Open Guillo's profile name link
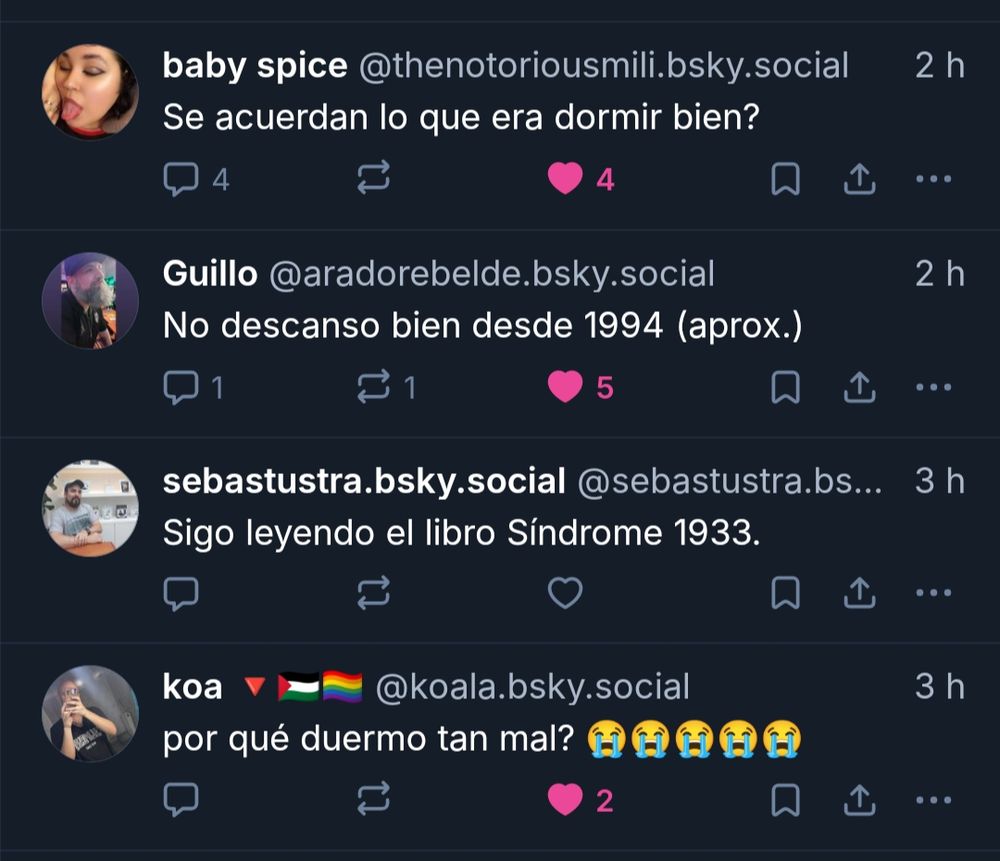This screenshot has width=1000, height=861. (210, 274)
